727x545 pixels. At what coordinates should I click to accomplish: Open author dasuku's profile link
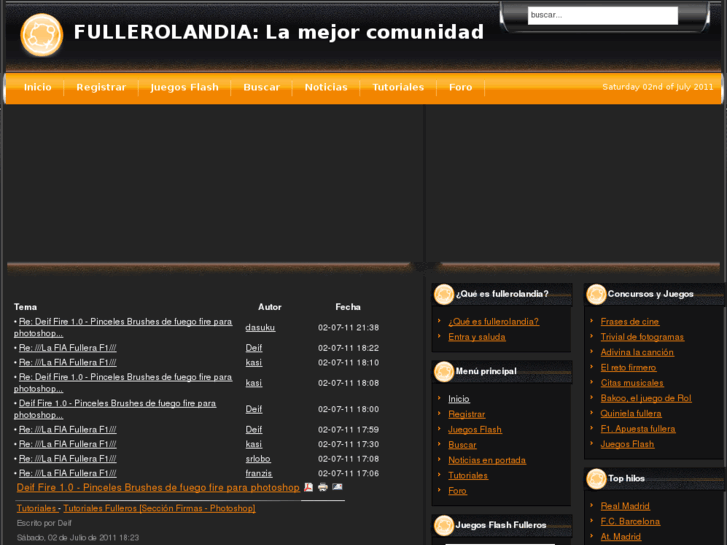pos(260,327)
